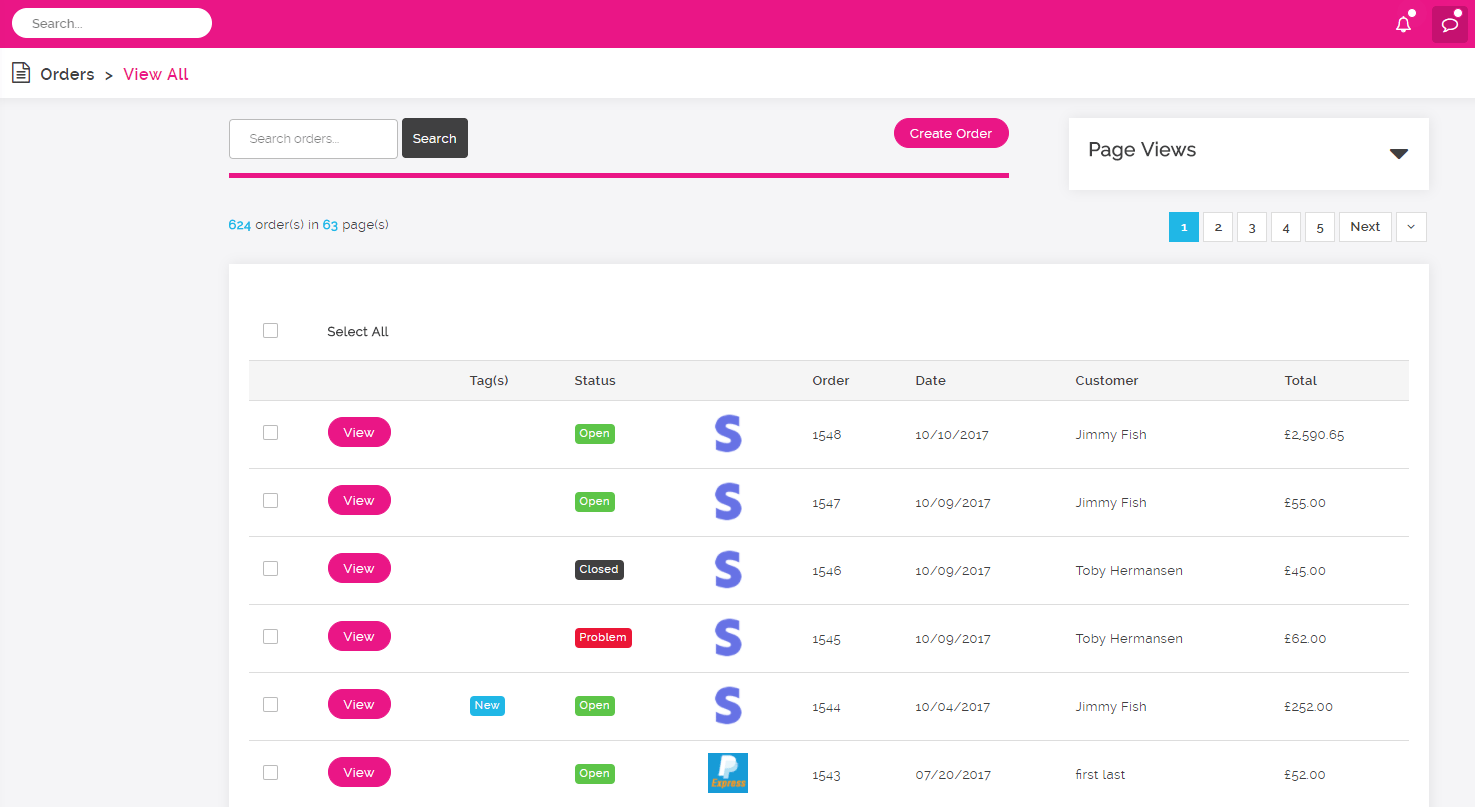1475x807 pixels.
Task: Go to page 5 of orders
Action: pos(1320,227)
